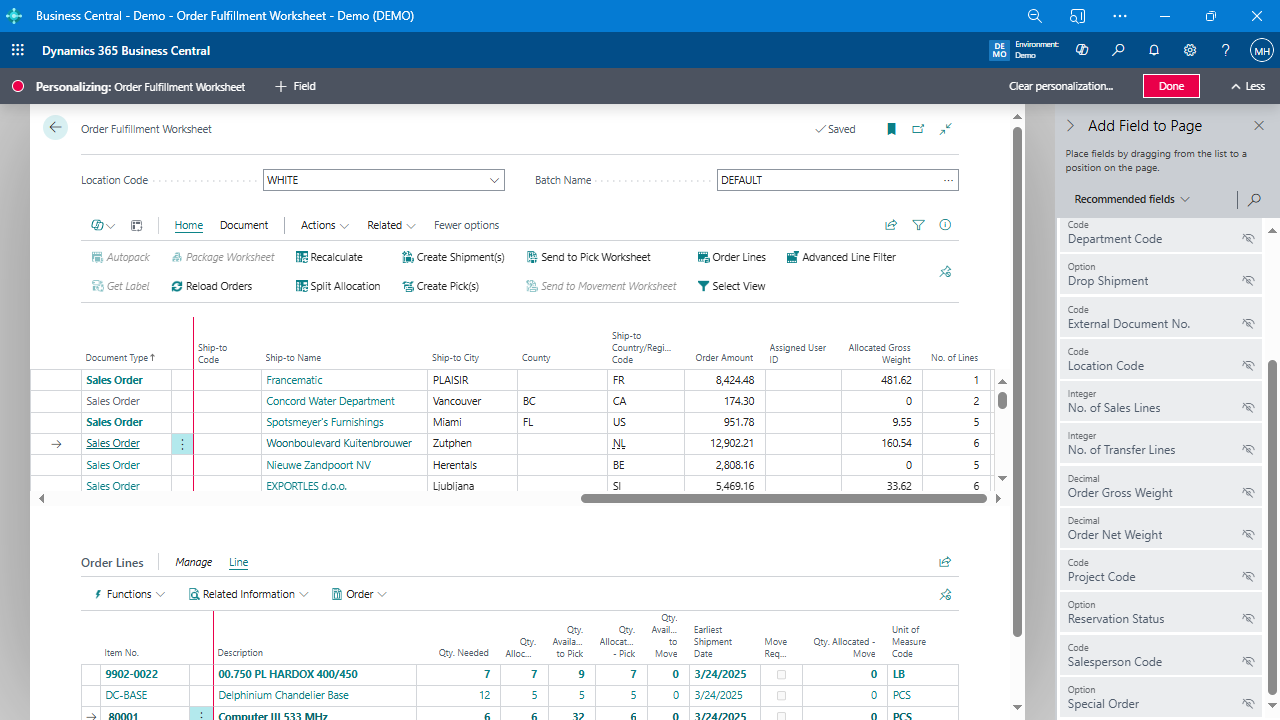Open the Location Code dropdown
Image resolution: width=1280 pixels, height=720 pixels.
tap(494, 181)
